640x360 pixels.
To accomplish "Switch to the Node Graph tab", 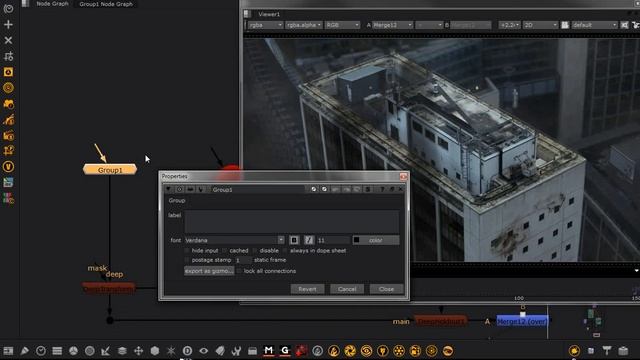I will pos(52,4).
